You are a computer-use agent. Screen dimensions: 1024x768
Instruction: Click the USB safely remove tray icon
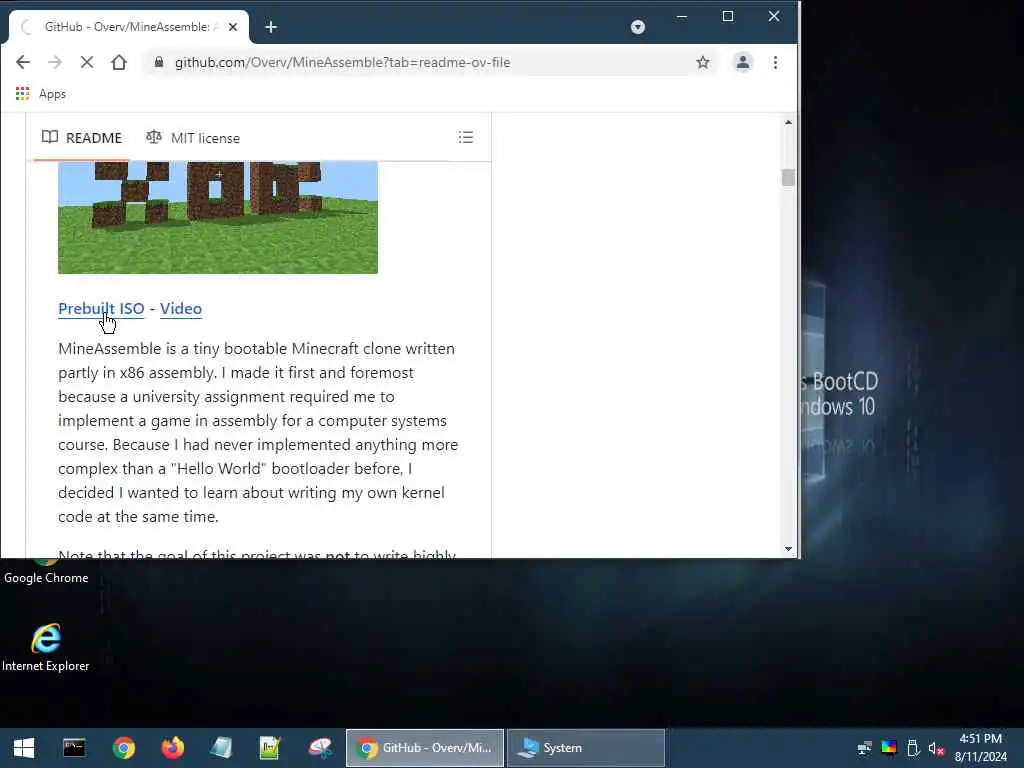click(913, 748)
